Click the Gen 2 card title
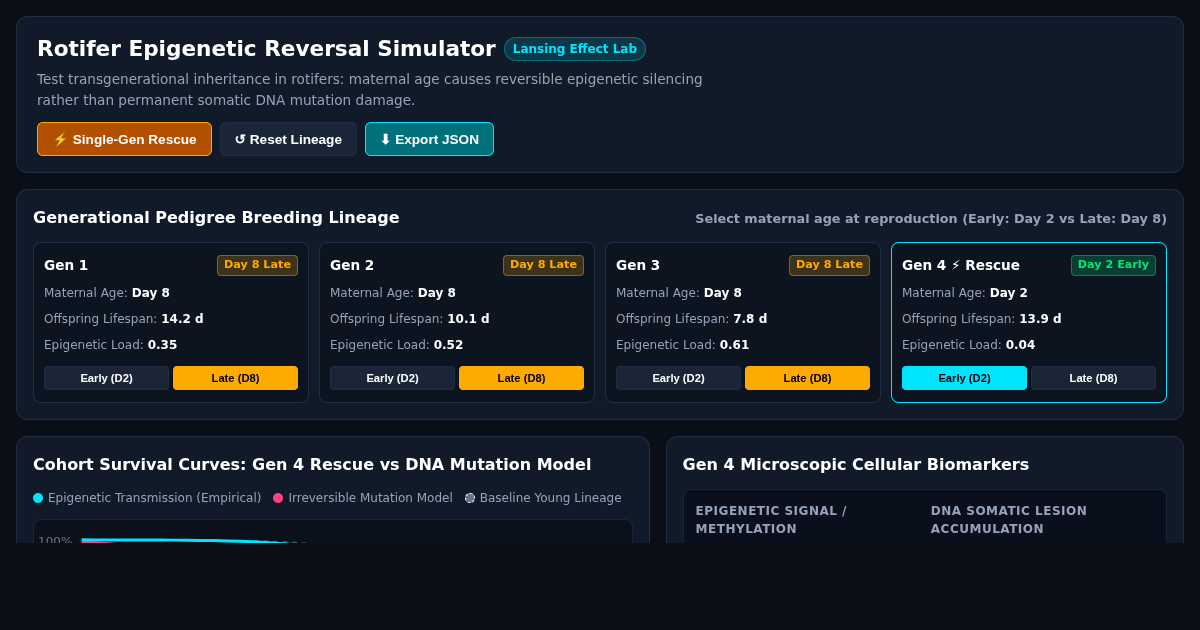1200x630 pixels. coord(352,265)
